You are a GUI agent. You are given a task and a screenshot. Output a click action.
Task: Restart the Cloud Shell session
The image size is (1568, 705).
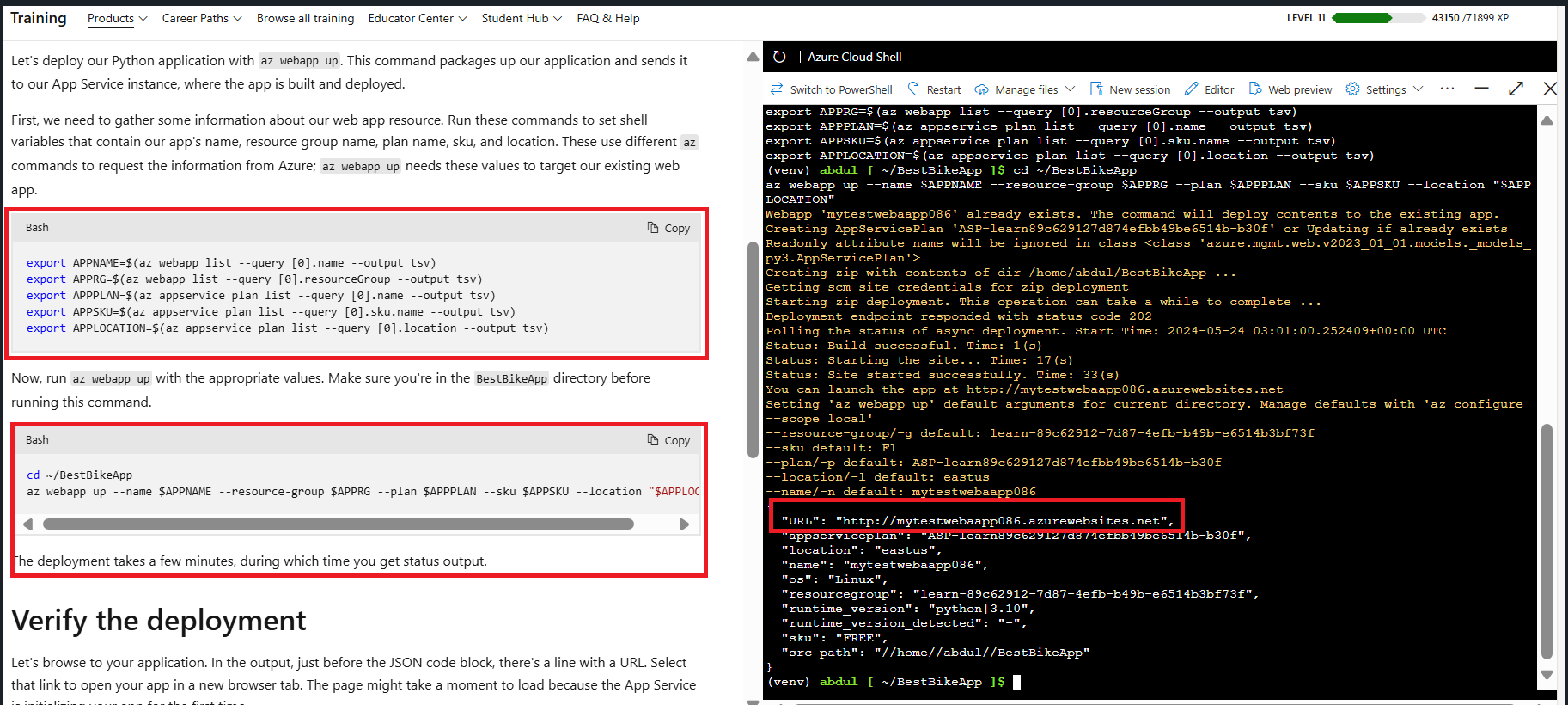pyautogui.click(x=934, y=89)
